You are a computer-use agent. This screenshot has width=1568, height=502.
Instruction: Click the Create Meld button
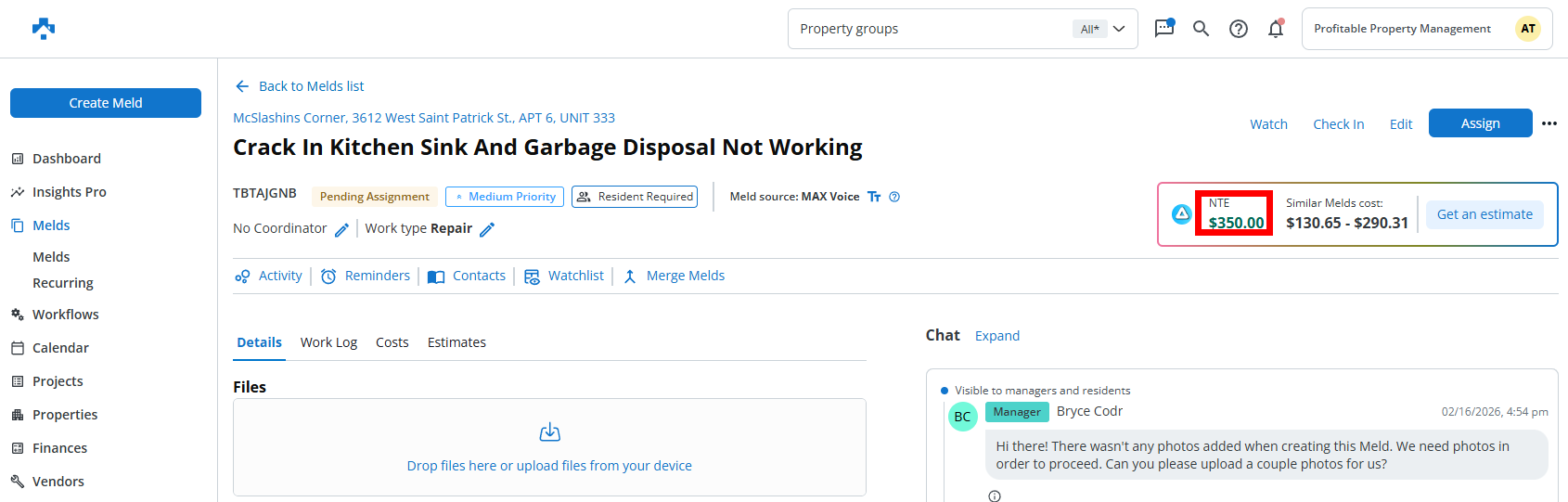point(106,103)
